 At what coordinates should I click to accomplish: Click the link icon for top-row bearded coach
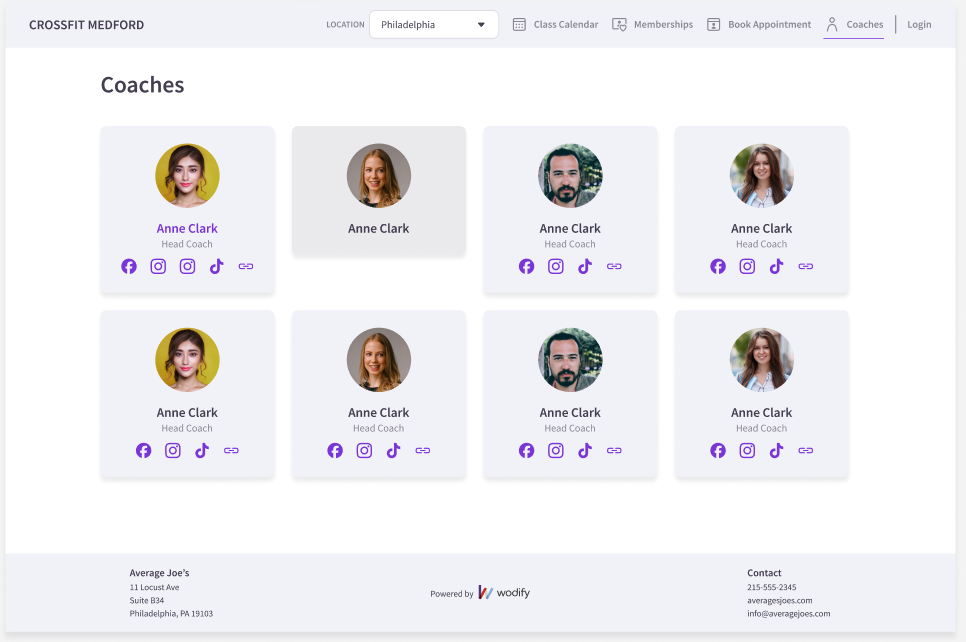coord(614,266)
